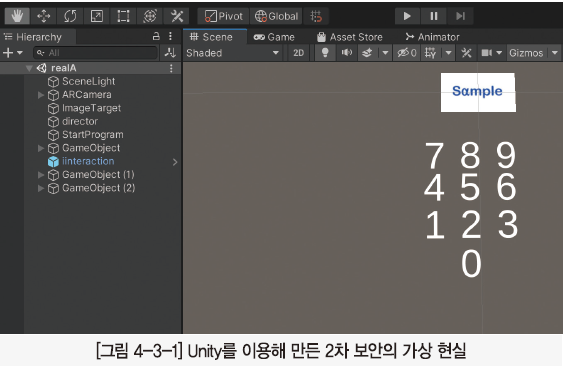The height and width of the screenshot is (368, 566).
Task: Select GameObject (1) in Hierarchy
Action: 98,175
